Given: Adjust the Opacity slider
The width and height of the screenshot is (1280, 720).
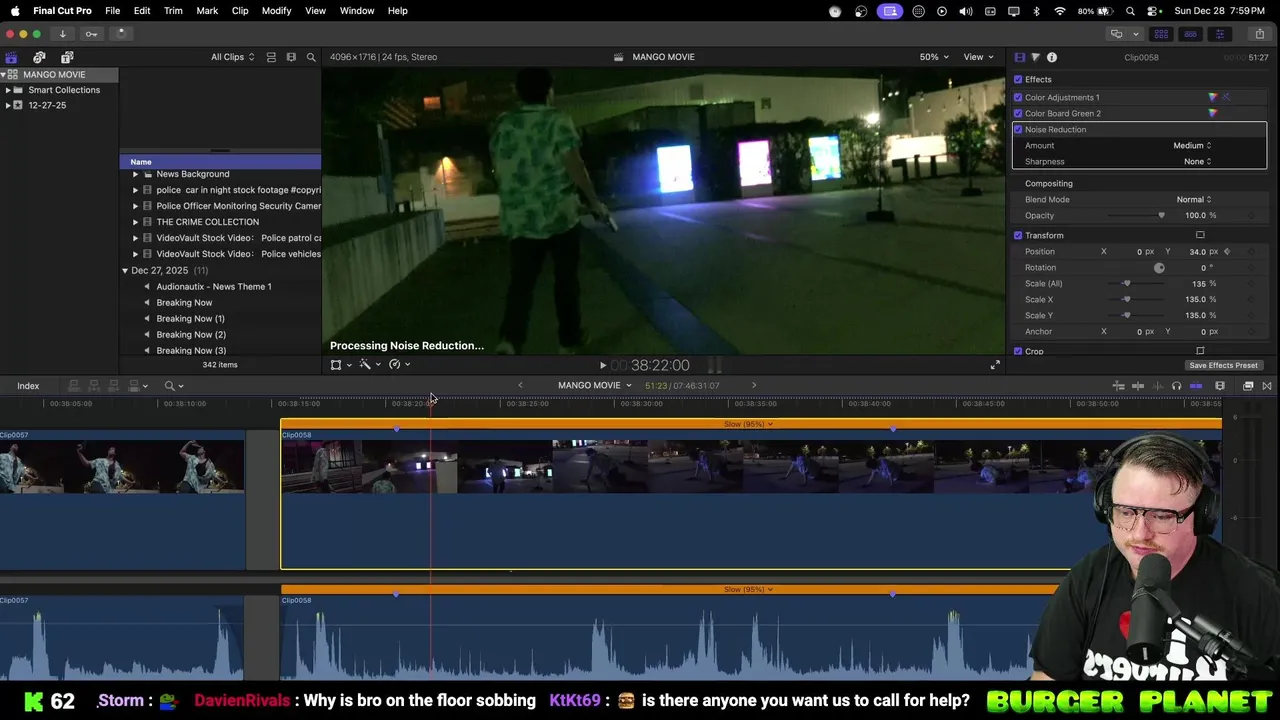Looking at the screenshot, I should (1160, 215).
